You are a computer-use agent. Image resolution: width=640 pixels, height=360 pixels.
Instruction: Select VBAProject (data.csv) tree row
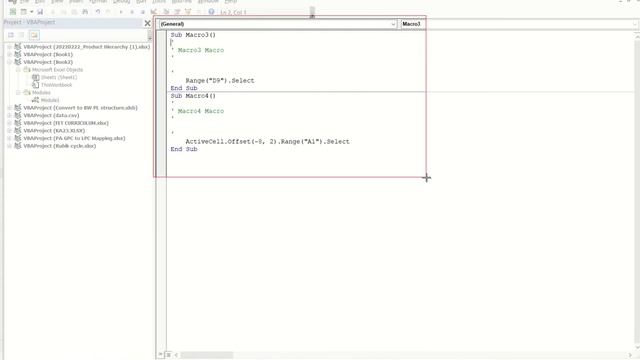(x=51, y=116)
